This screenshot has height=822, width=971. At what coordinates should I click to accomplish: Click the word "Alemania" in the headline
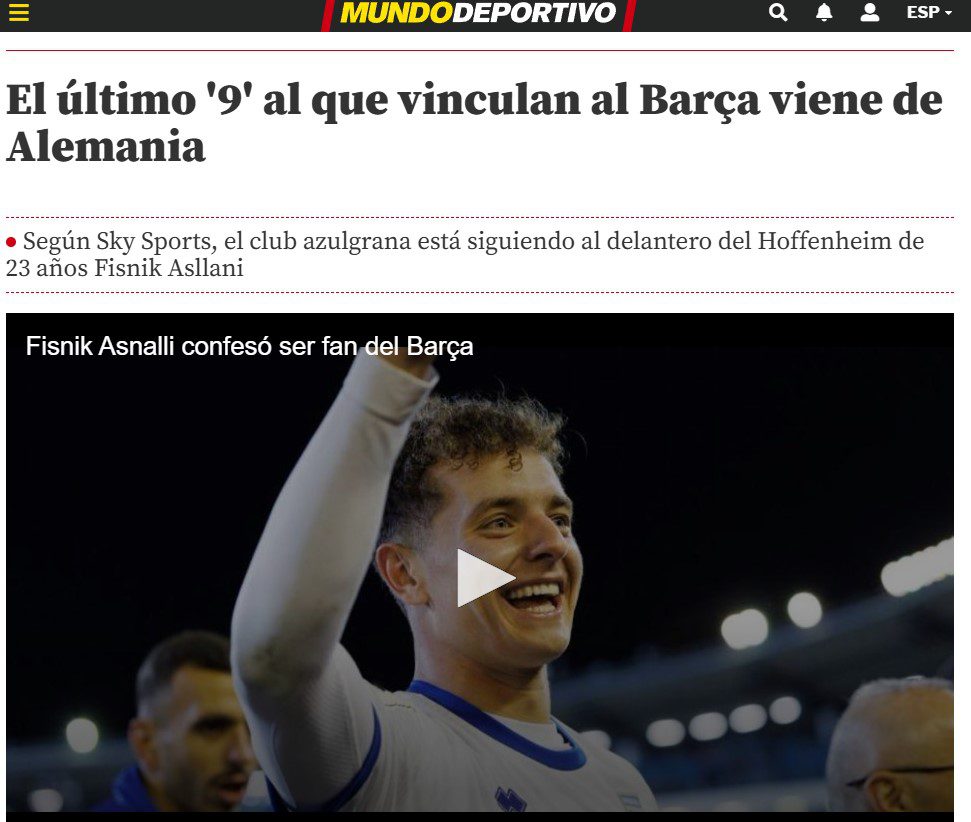click(105, 147)
